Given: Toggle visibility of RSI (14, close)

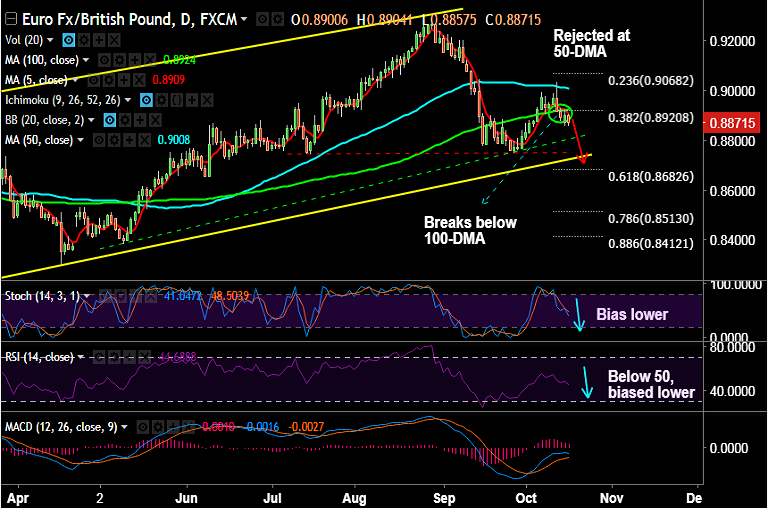Looking at the screenshot, I should tap(99, 357).
